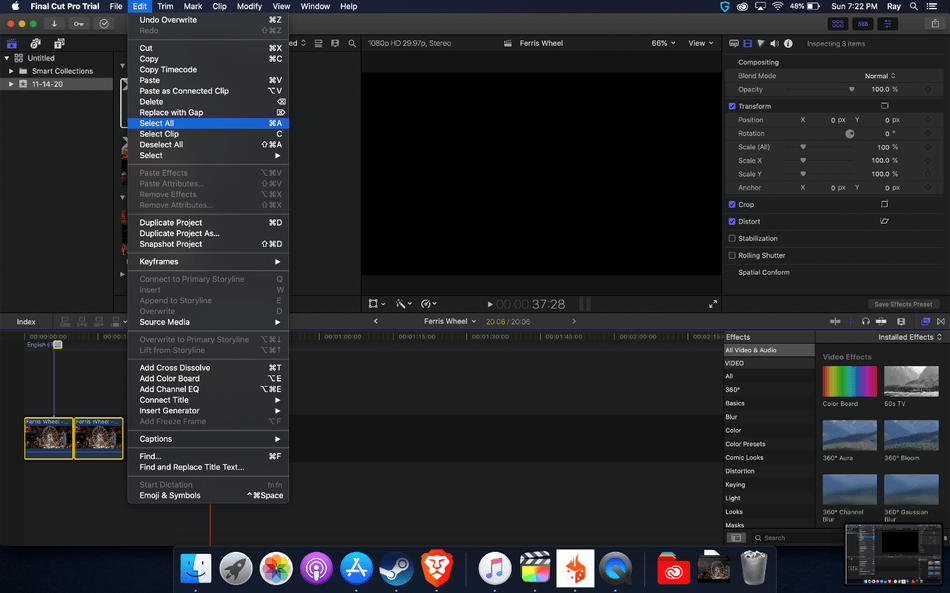Viewport: 950px width, 593px height.
Task: Toggle the Rotation keyframe diamond
Action: pos(928,133)
